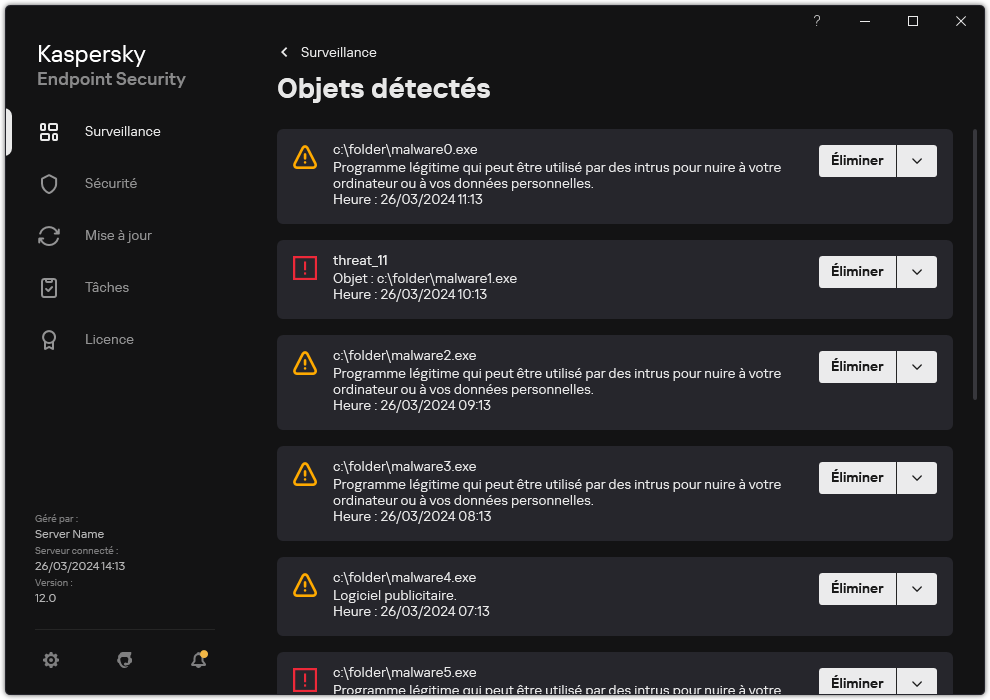The height and width of the screenshot is (700, 990).
Task: Open the Licence sidebar item
Action: 109,340
